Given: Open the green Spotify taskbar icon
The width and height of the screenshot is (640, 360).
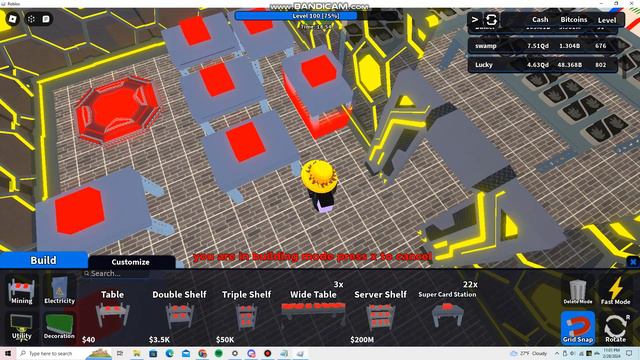Looking at the screenshot, I should point(219,353).
